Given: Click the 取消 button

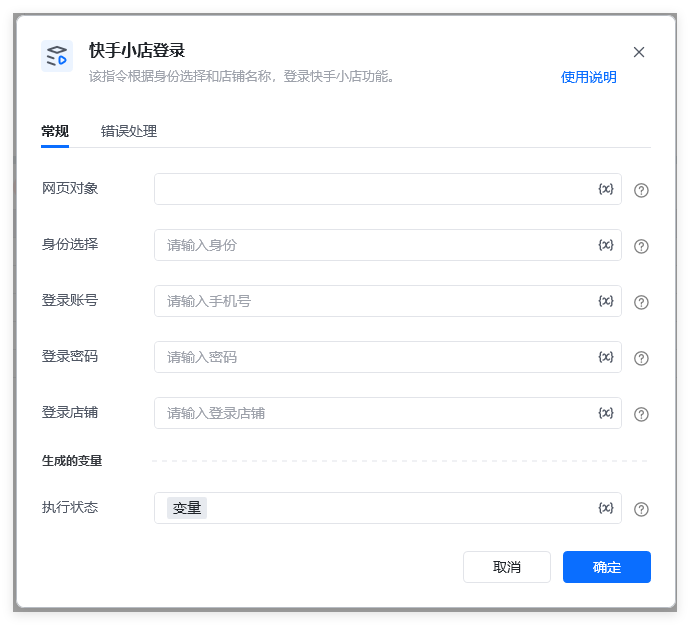Looking at the screenshot, I should (506, 567).
